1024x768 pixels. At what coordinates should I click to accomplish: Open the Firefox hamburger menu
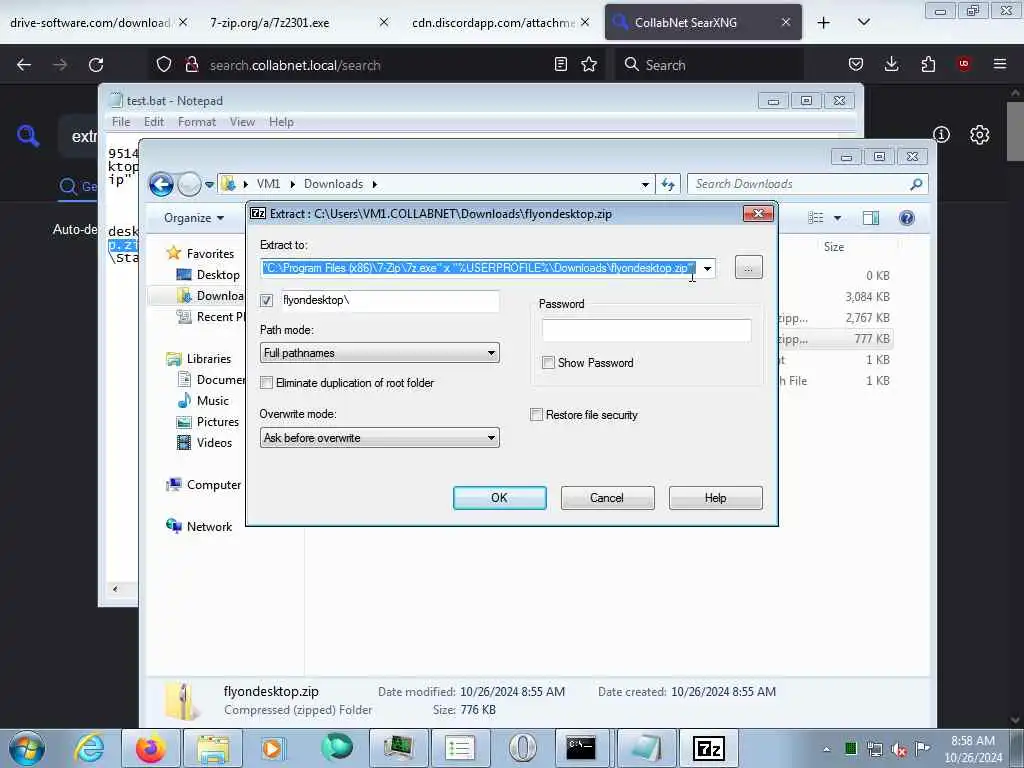999,64
